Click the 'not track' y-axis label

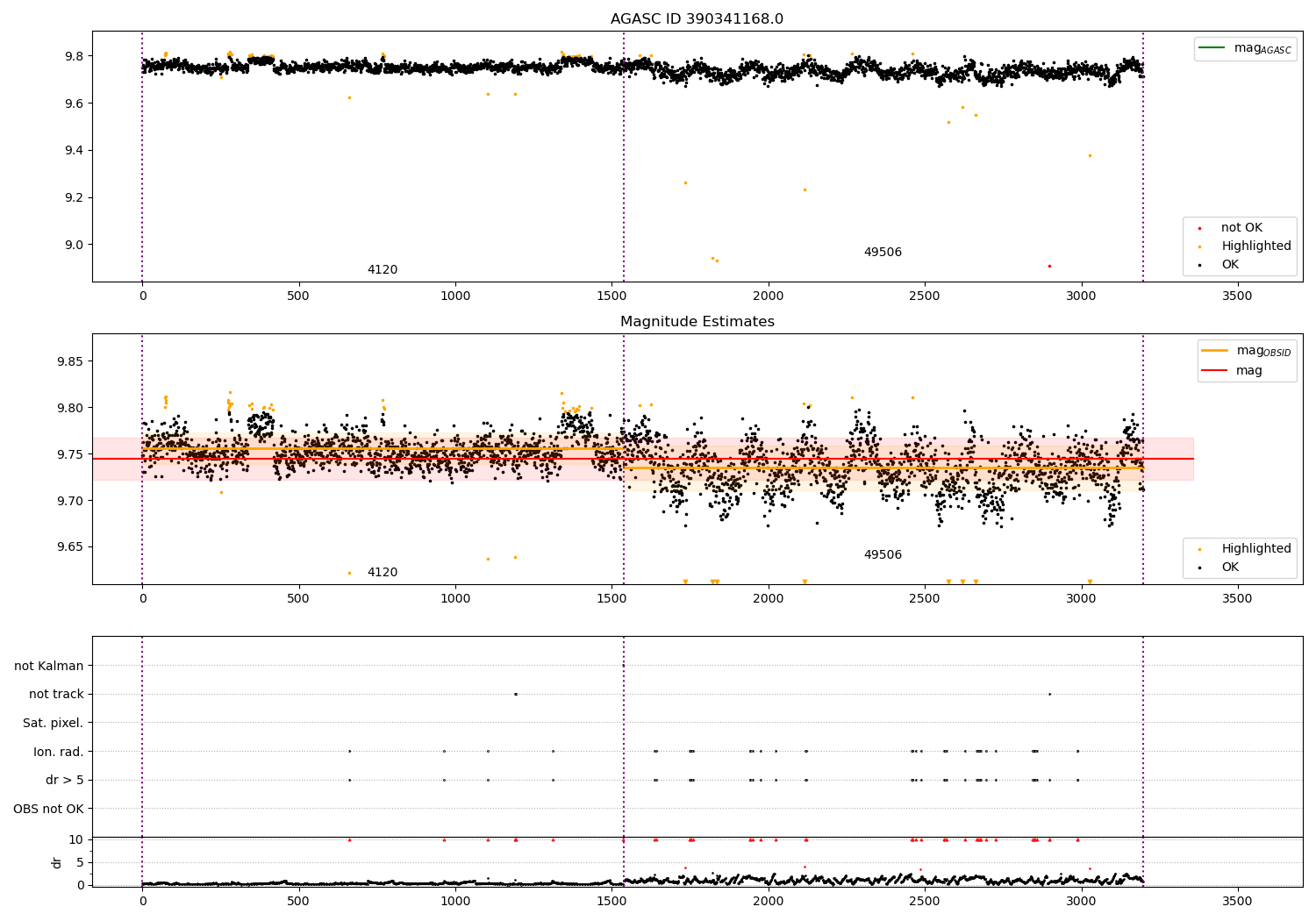coord(56,695)
